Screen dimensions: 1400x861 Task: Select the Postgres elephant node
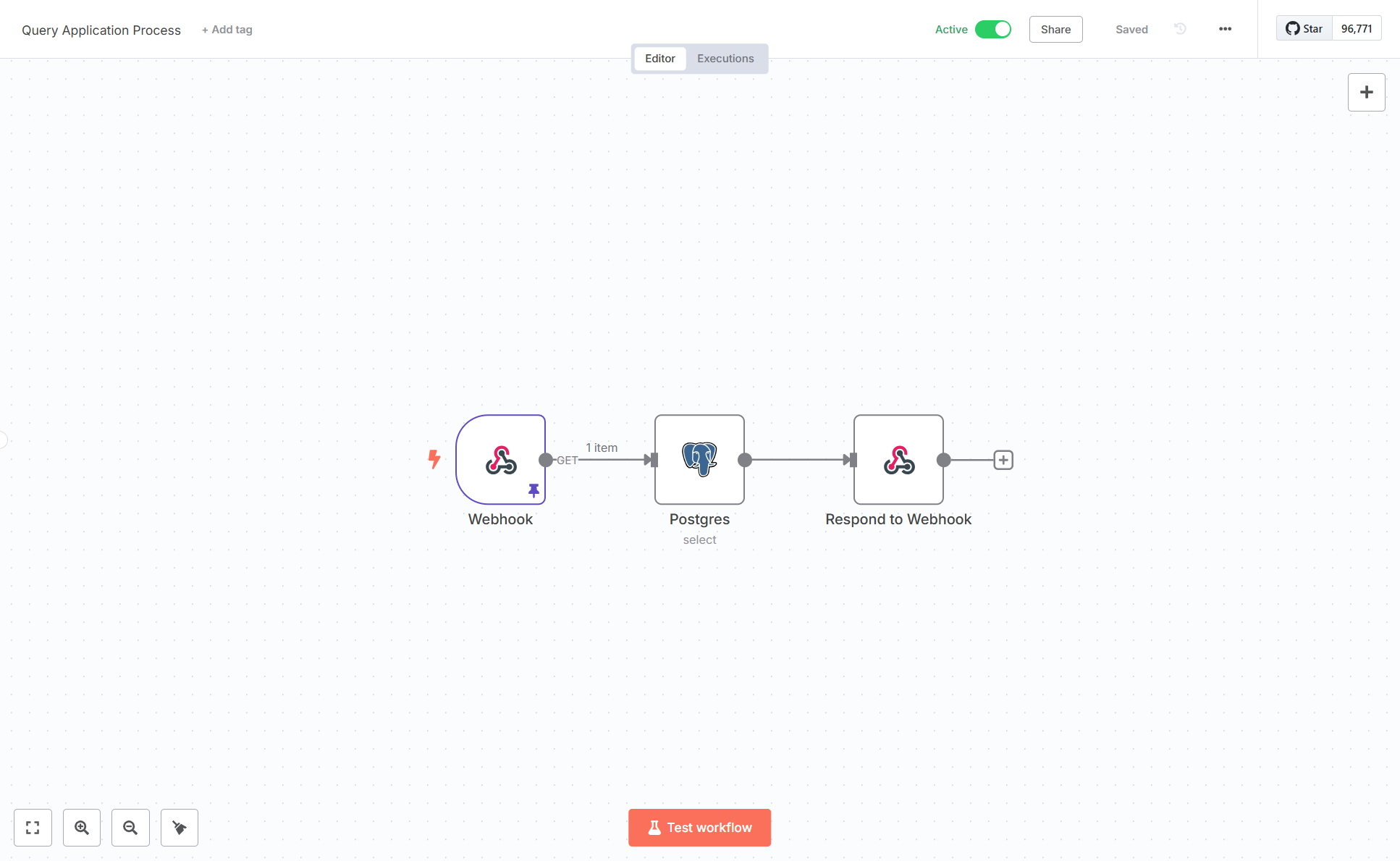[x=699, y=460]
